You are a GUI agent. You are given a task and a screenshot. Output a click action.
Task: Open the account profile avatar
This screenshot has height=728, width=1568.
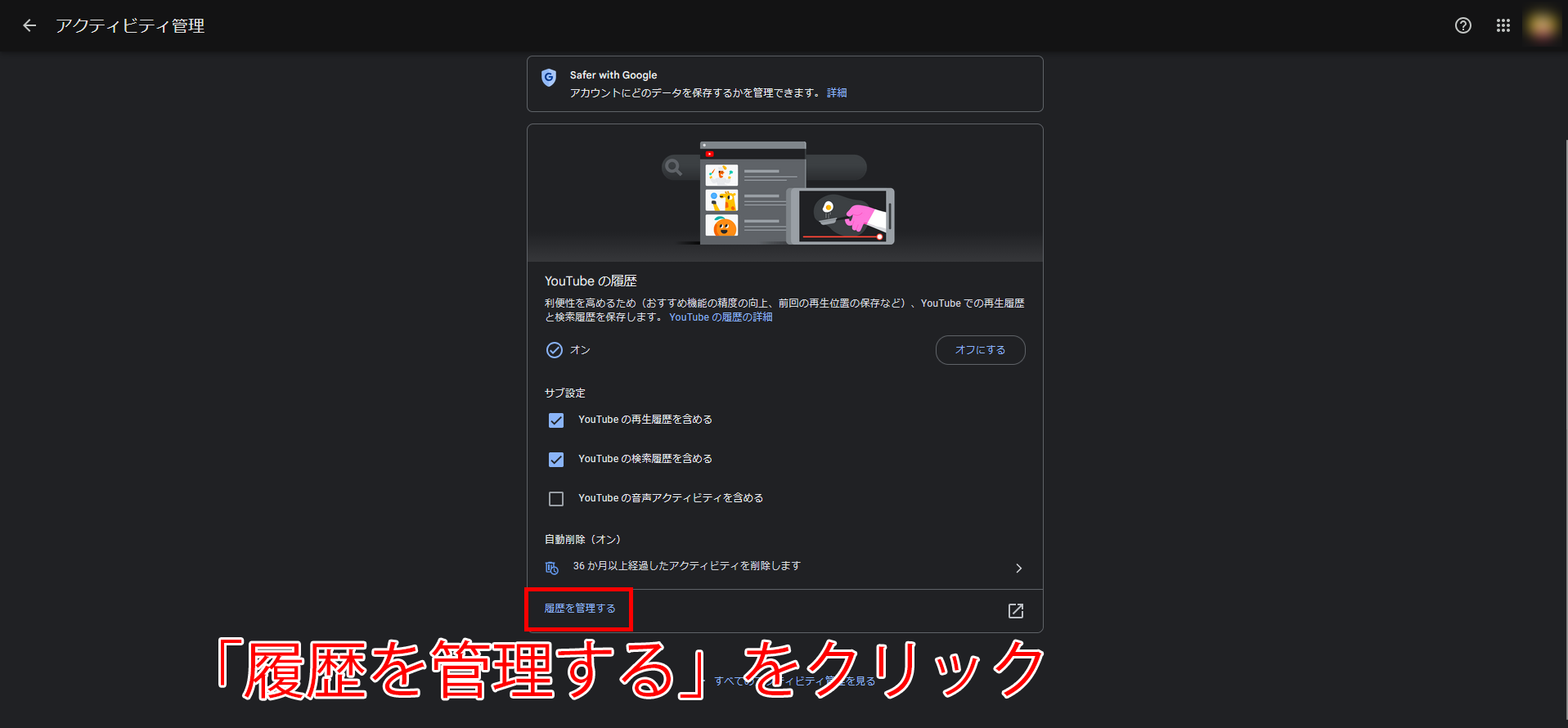[1542, 25]
